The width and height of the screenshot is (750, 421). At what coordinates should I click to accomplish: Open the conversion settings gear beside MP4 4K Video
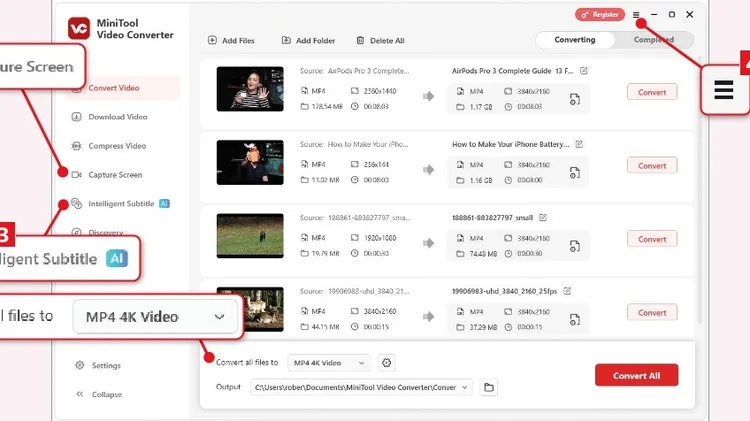387,363
